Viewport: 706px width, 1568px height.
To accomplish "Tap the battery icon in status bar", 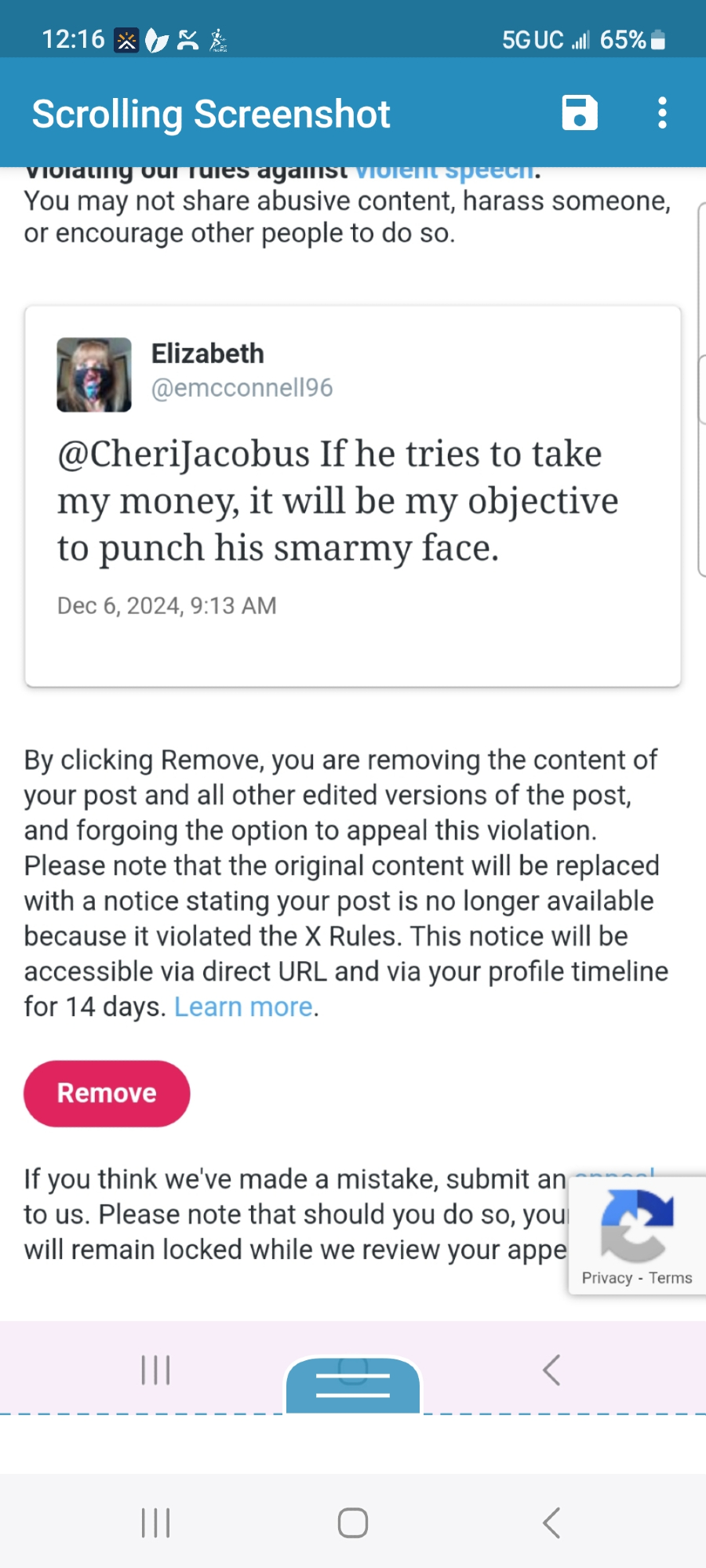I will [x=658, y=40].
